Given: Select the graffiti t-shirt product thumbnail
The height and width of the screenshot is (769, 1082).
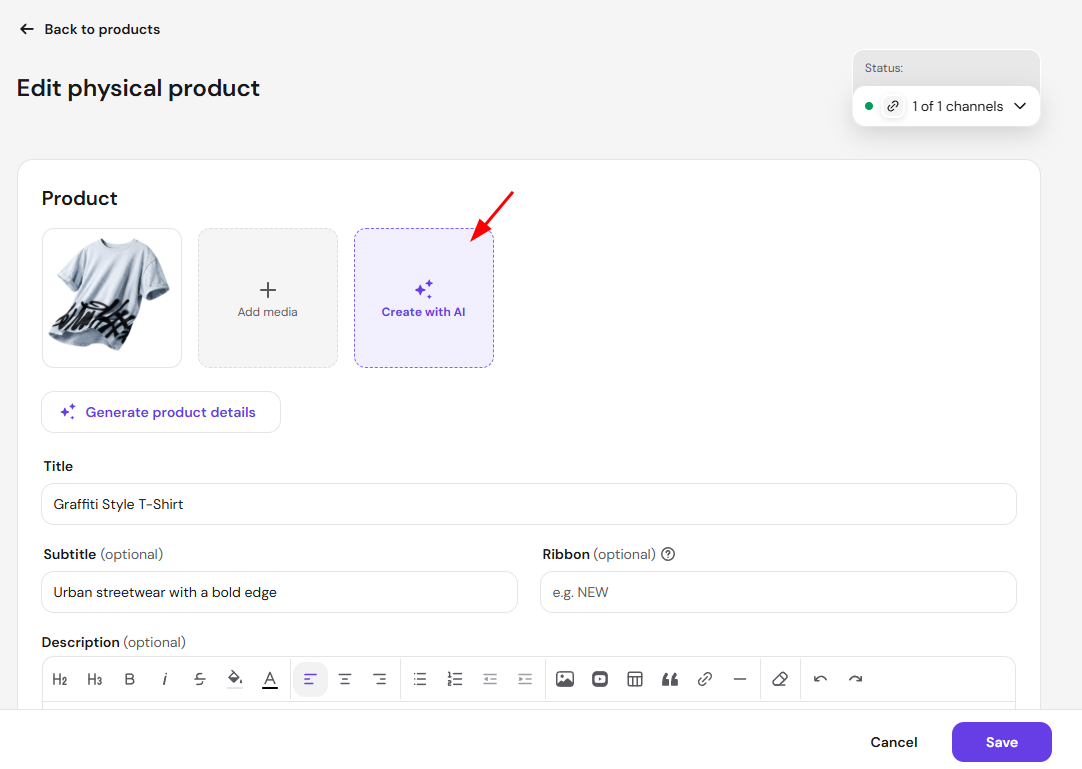Looking at the screenshot, I should pos(112,298).
